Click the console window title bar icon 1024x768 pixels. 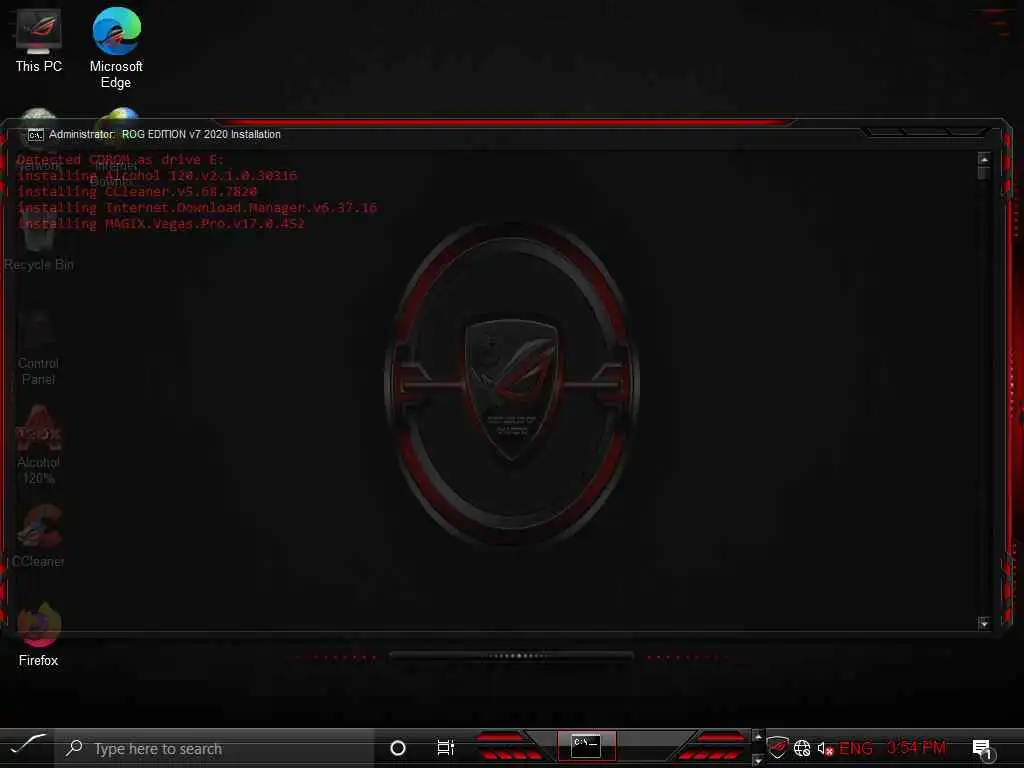(35, 135)
